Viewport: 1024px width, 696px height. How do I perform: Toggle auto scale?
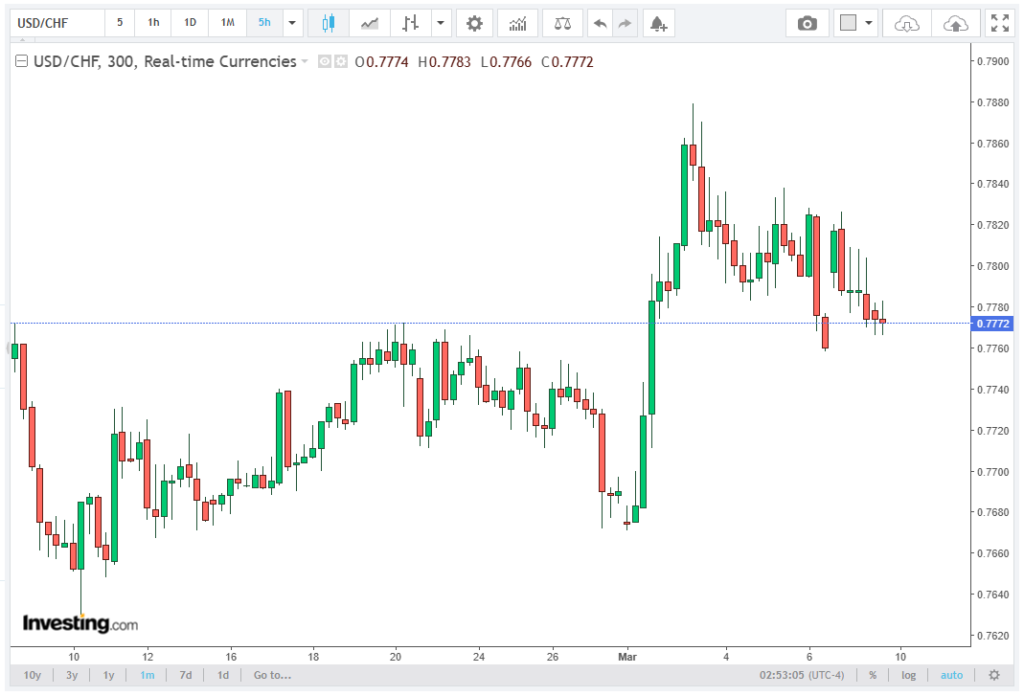[952, 675]
